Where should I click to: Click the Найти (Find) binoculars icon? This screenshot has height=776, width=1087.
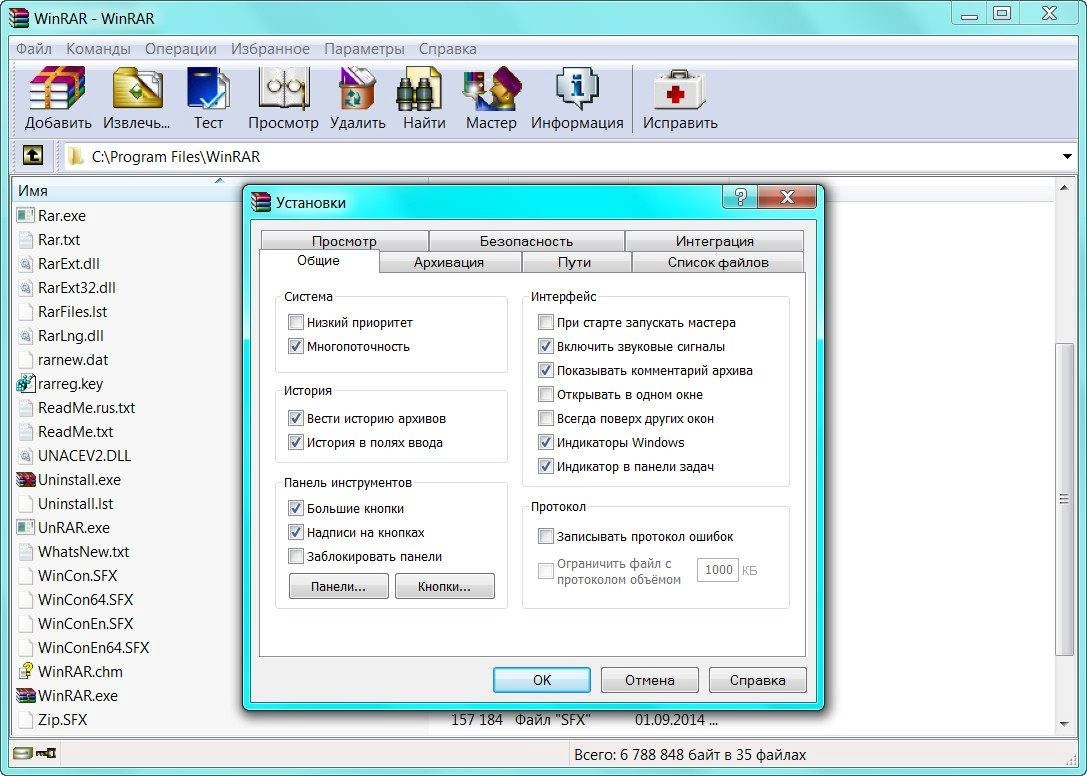(419, 88)
